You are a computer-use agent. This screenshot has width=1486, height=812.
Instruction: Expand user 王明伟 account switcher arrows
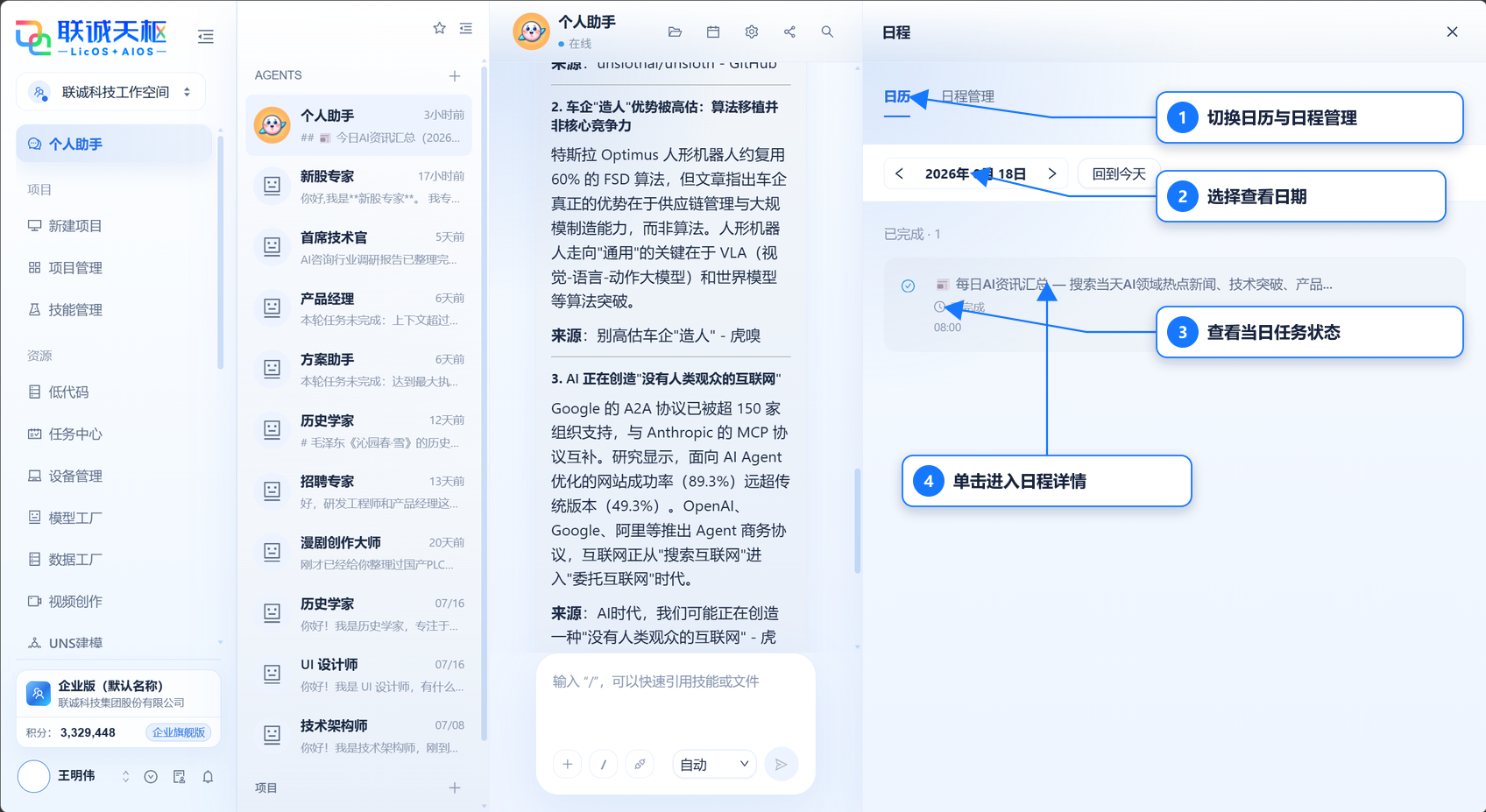[x=125, y=777]
